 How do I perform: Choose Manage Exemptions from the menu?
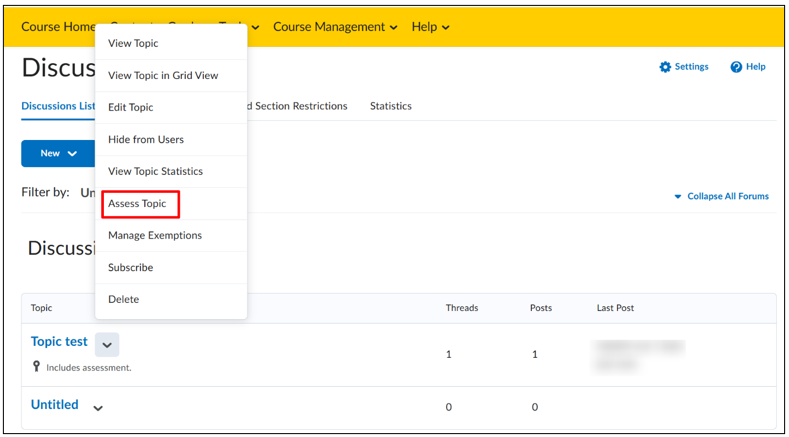[x=155, y=235]
